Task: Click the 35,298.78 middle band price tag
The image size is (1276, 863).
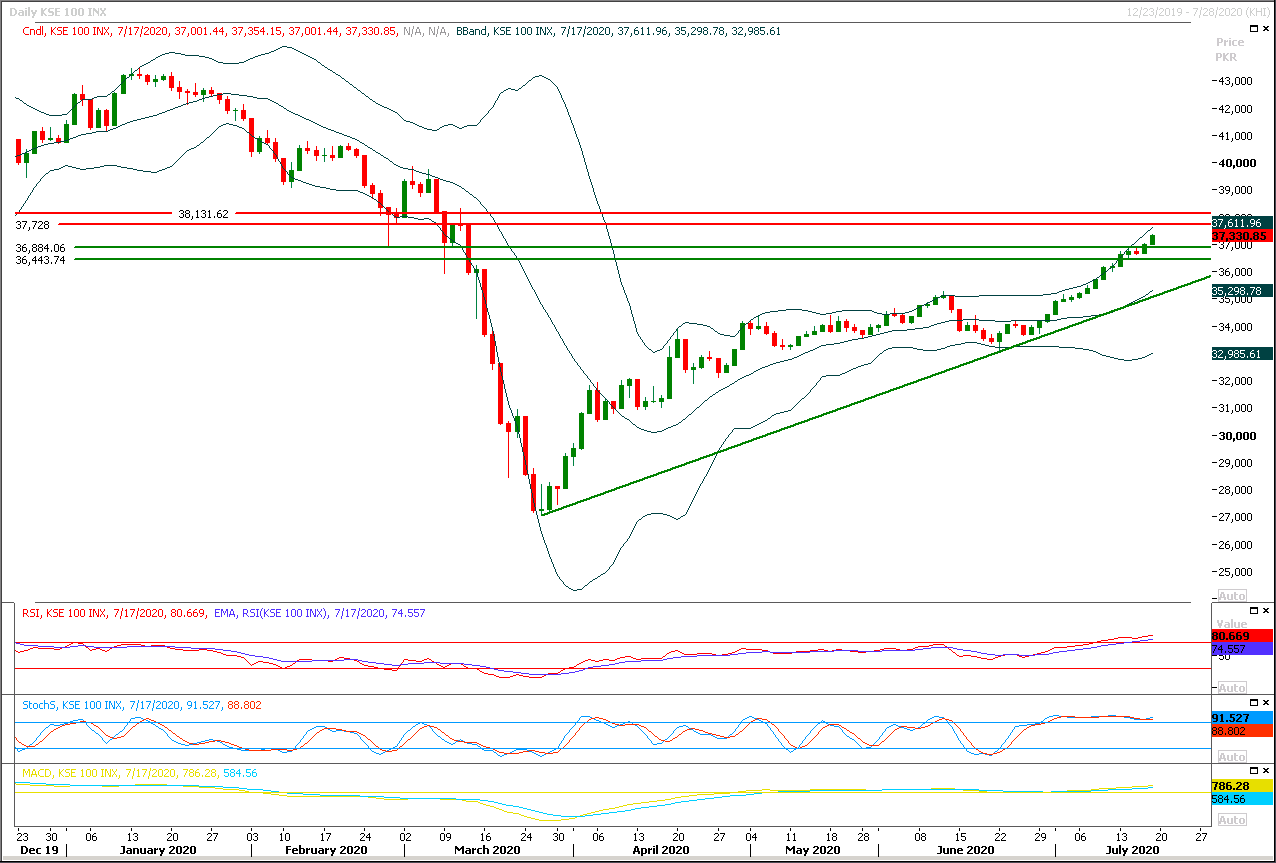Action: (1242, 291)
